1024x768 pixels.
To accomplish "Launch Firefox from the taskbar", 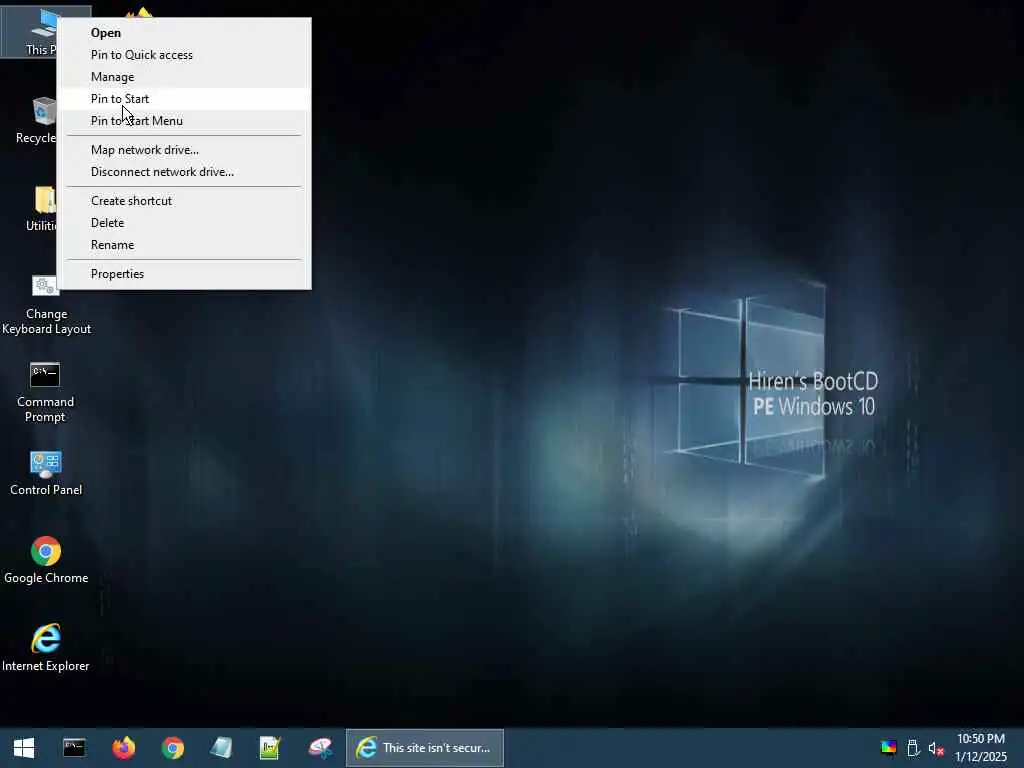I will pyautogui.click(x=123, y=748).
